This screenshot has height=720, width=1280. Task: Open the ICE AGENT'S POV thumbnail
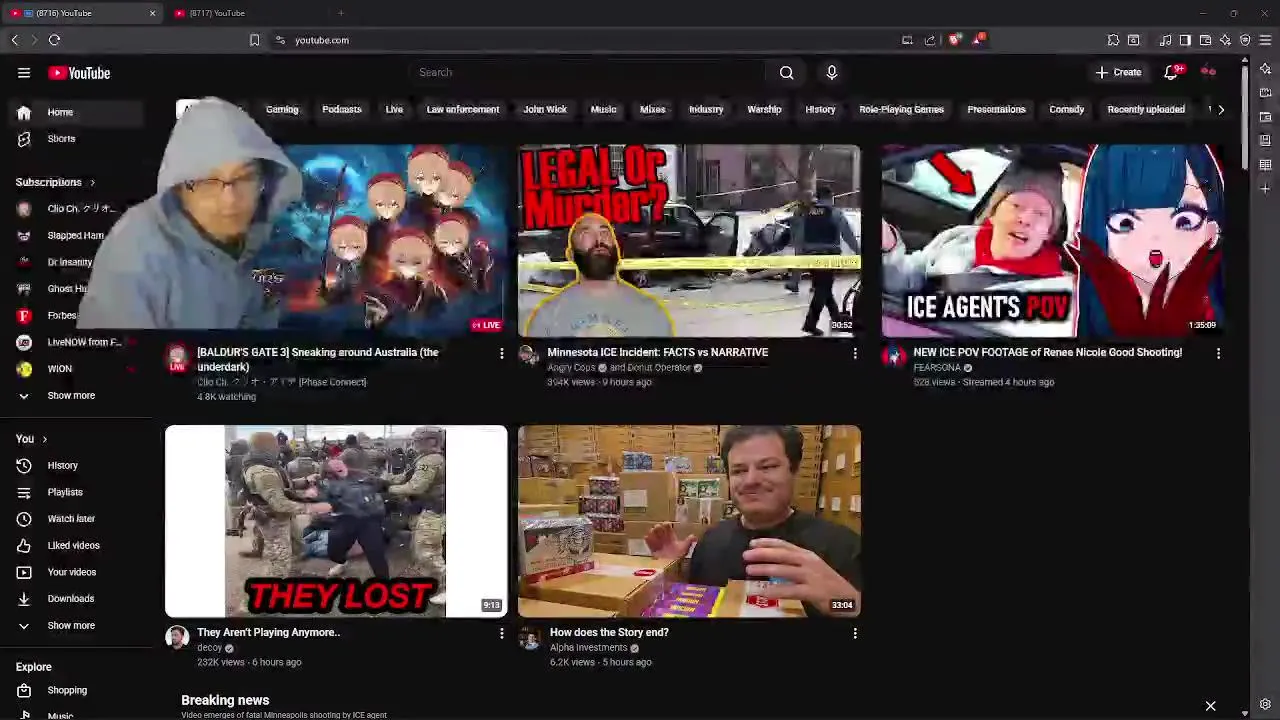coord(1053,241)
